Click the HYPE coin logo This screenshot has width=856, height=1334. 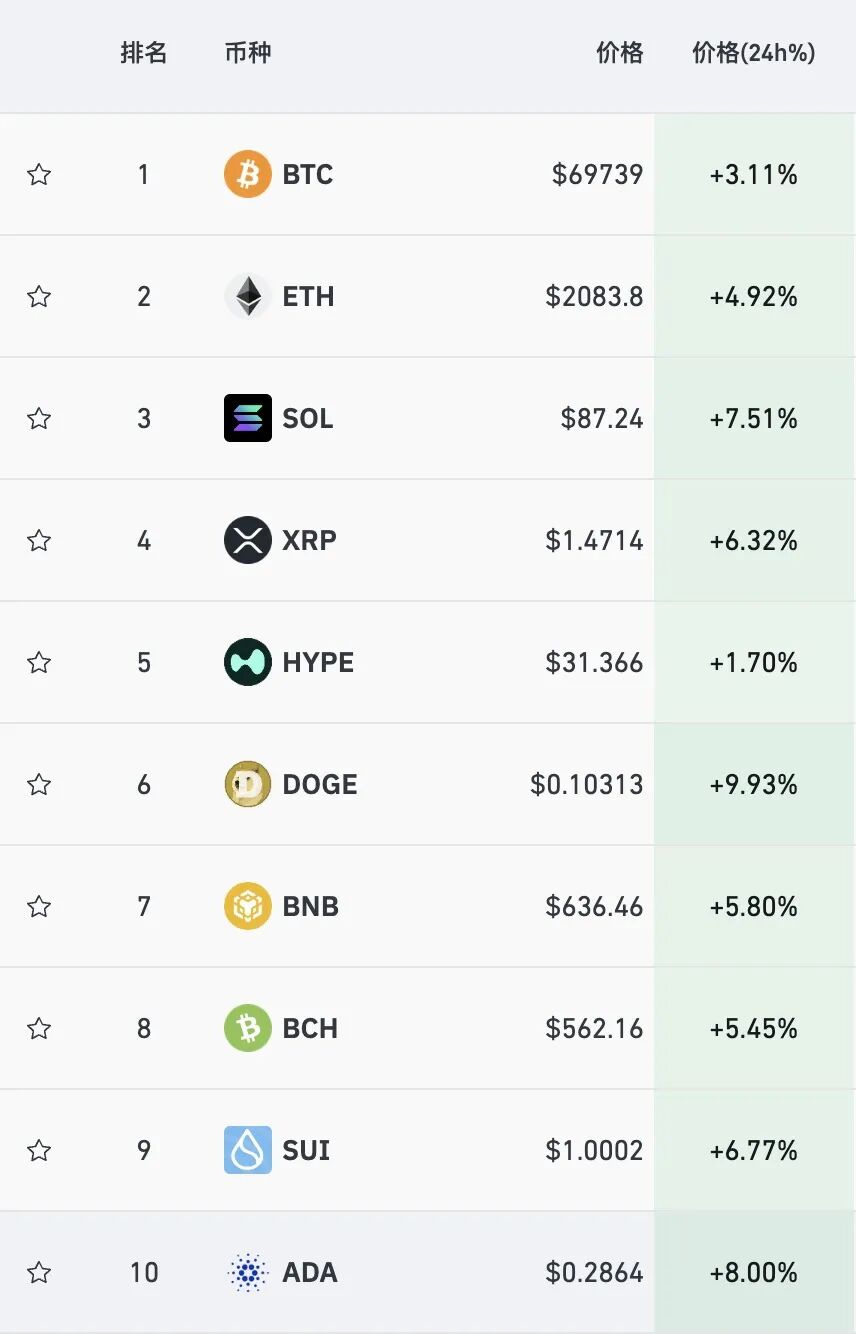coord(247,662)
